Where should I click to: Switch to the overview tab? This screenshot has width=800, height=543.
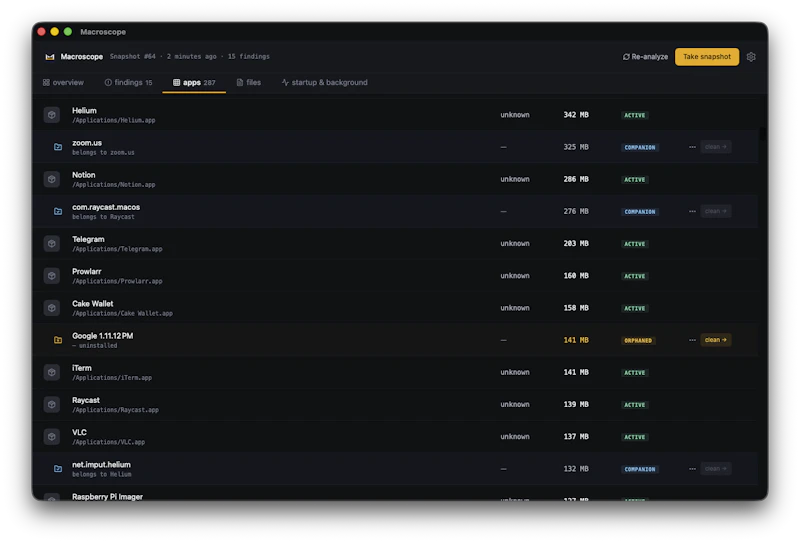63,82
